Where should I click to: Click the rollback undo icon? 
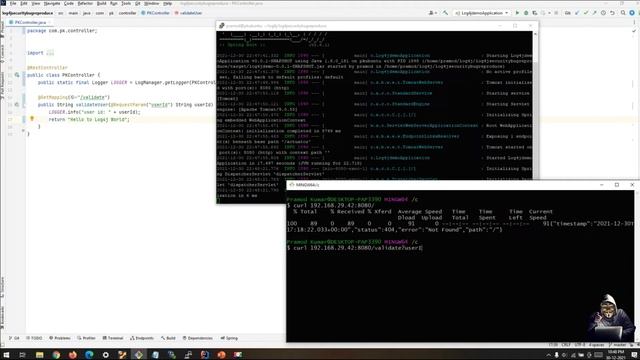point(612,13)
